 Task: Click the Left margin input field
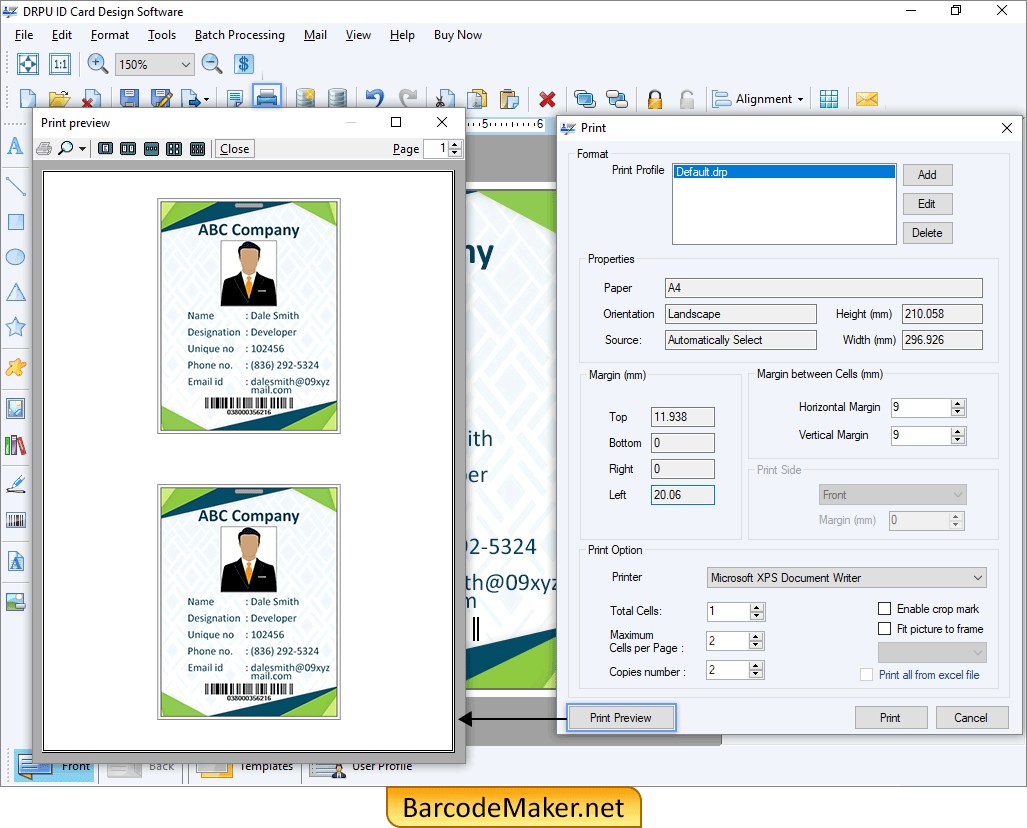[683, 495]
